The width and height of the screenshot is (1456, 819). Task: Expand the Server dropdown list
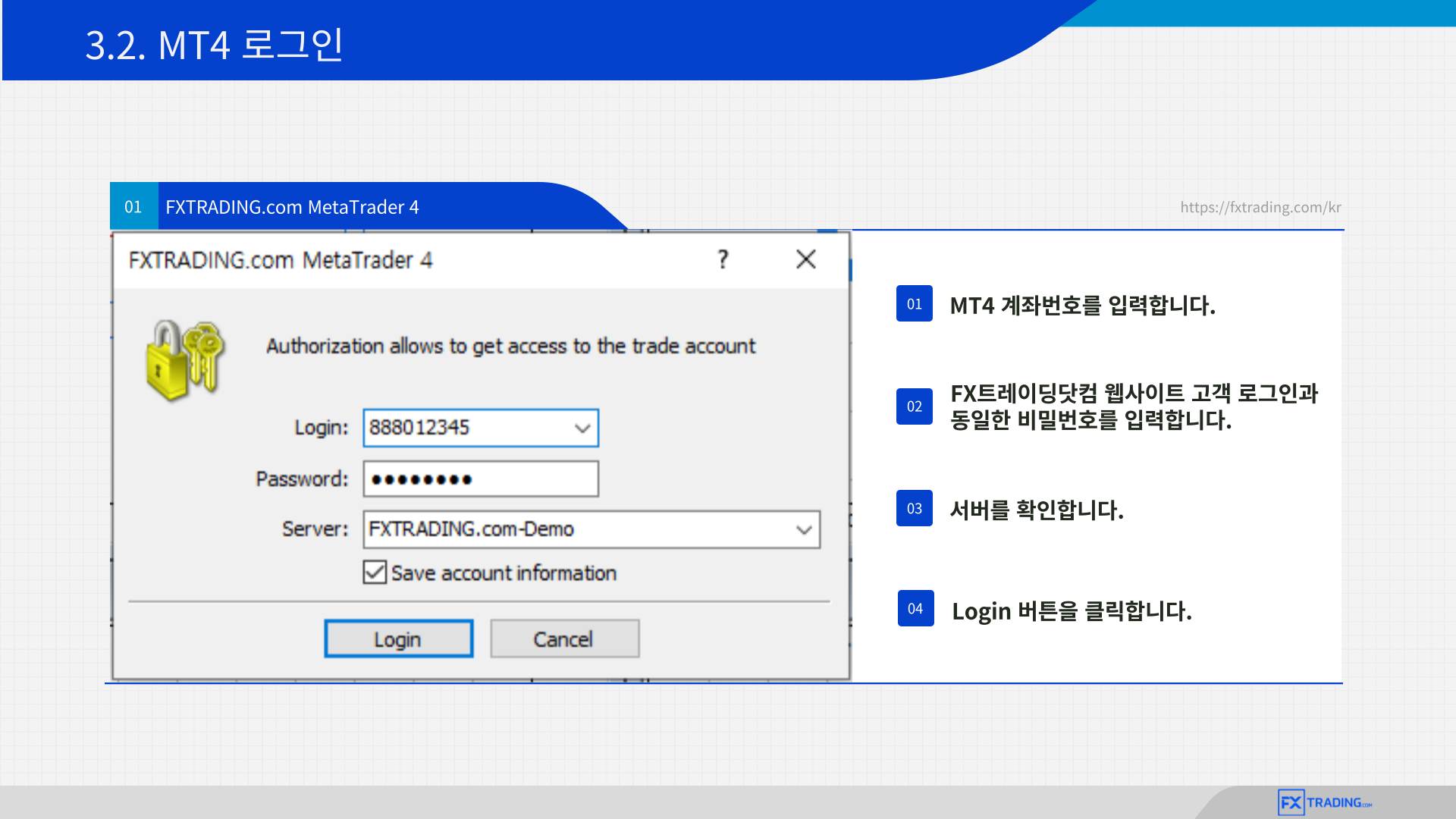[805, 529]
